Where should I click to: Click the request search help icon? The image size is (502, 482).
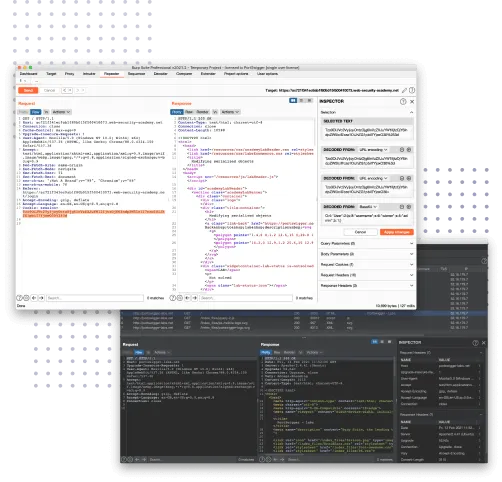pos(19,298)
